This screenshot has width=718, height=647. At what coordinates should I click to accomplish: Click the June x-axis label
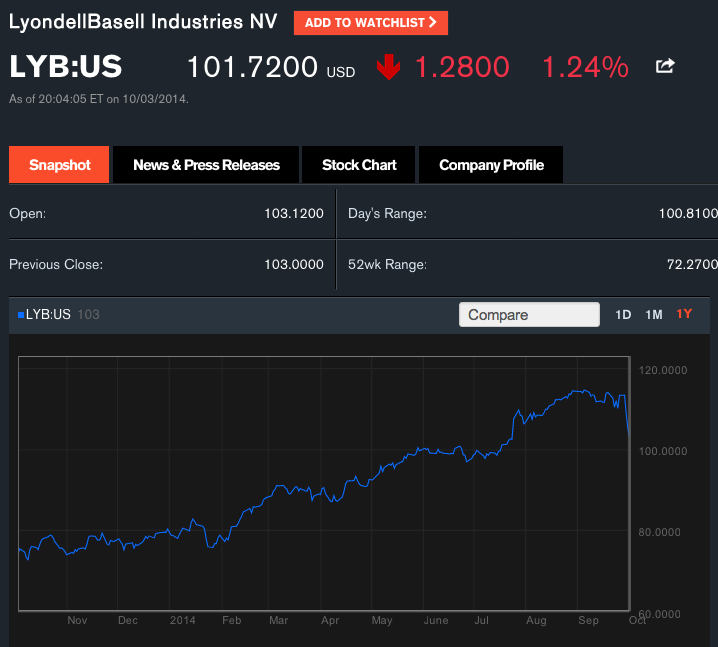[x=436, y=620]
